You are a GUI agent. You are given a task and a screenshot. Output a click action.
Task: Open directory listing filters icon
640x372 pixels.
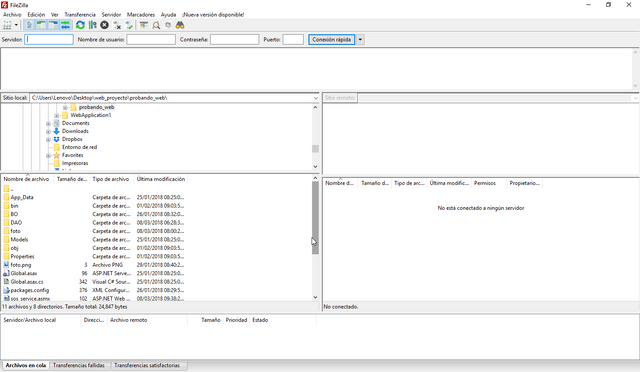tap(144, 25)
